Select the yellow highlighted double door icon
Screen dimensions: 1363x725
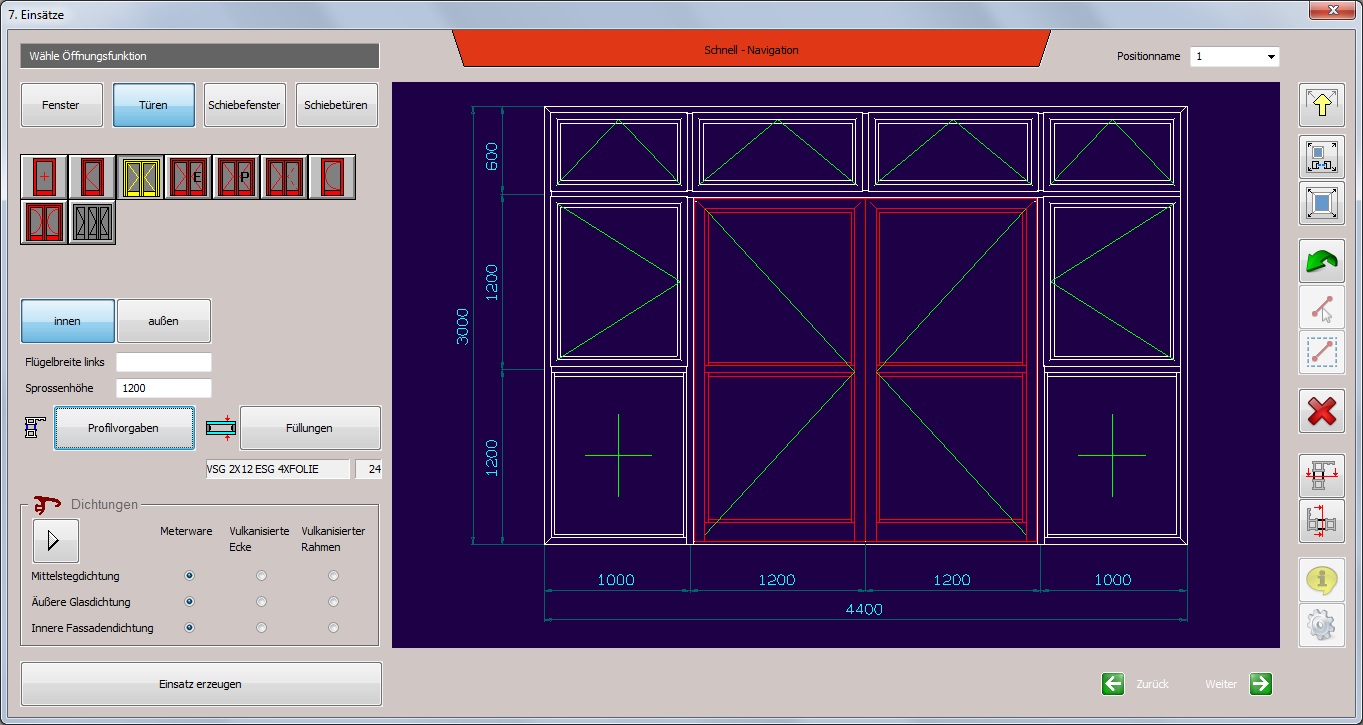140,176
